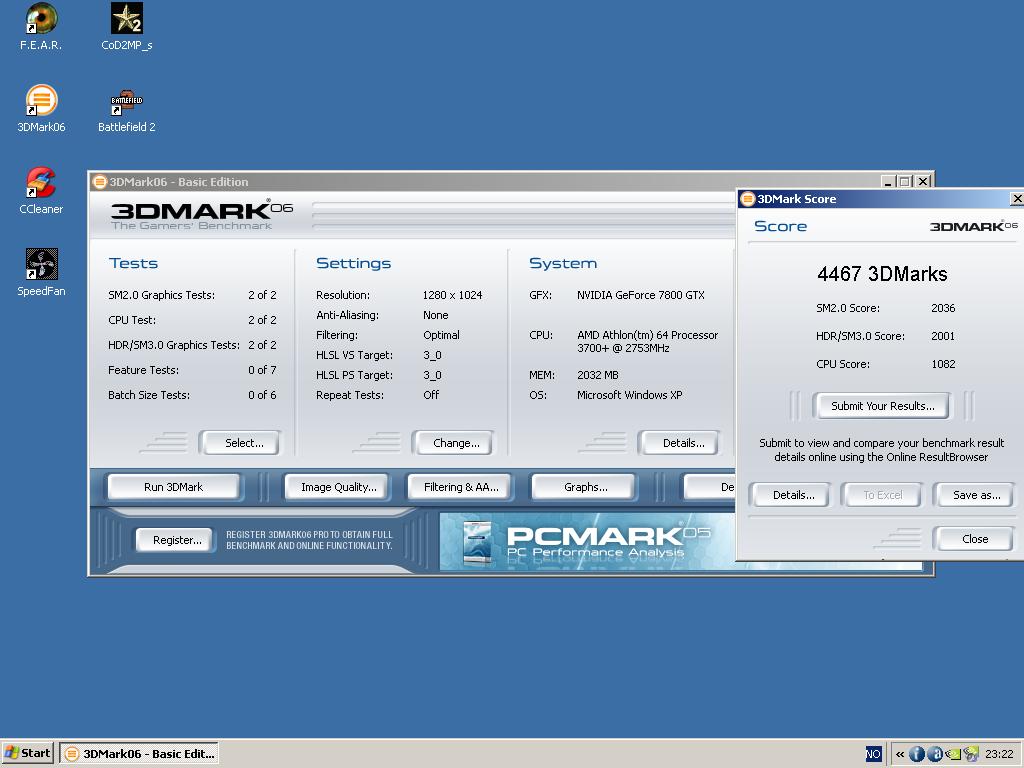The height and width of the screenshot is (768, 1024).
Task: Open Filtering & AA options
Action: click(x=460, y=487)
